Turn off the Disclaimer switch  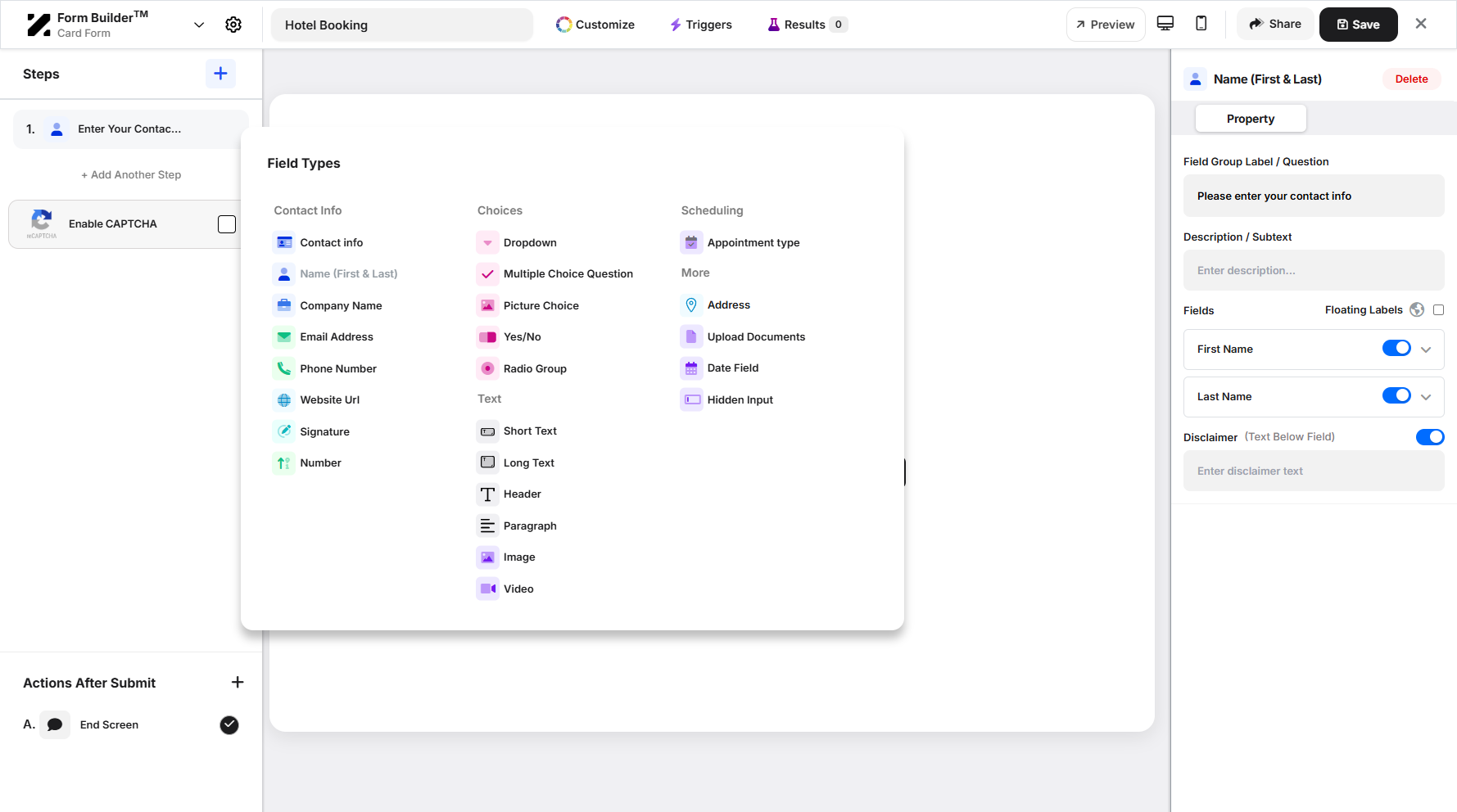(1430, 437)
